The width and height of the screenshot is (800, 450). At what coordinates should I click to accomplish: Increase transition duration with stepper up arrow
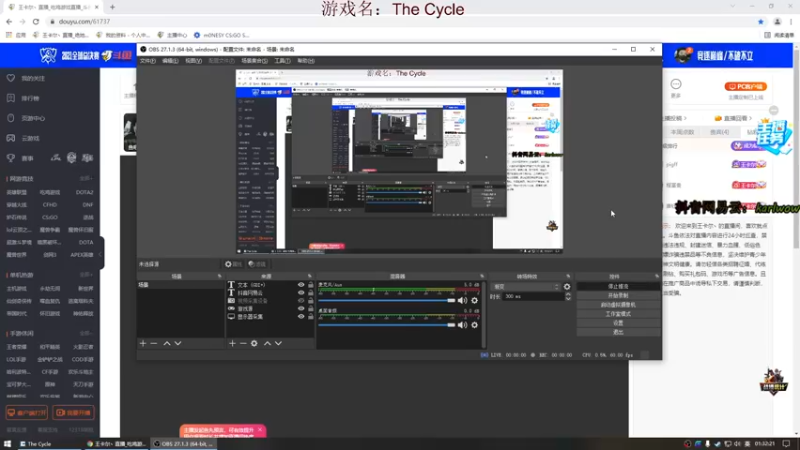(568, 294)
